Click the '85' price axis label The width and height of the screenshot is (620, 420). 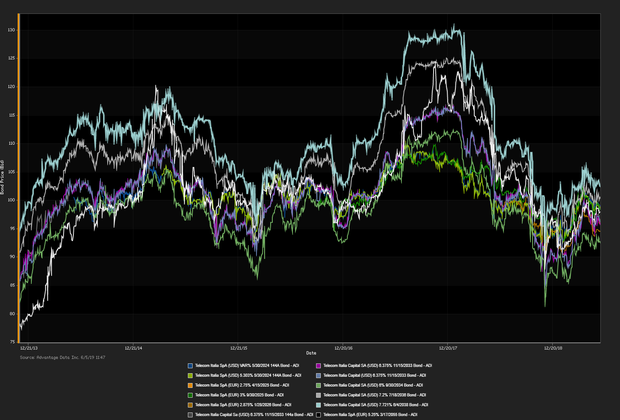point(12,286)
